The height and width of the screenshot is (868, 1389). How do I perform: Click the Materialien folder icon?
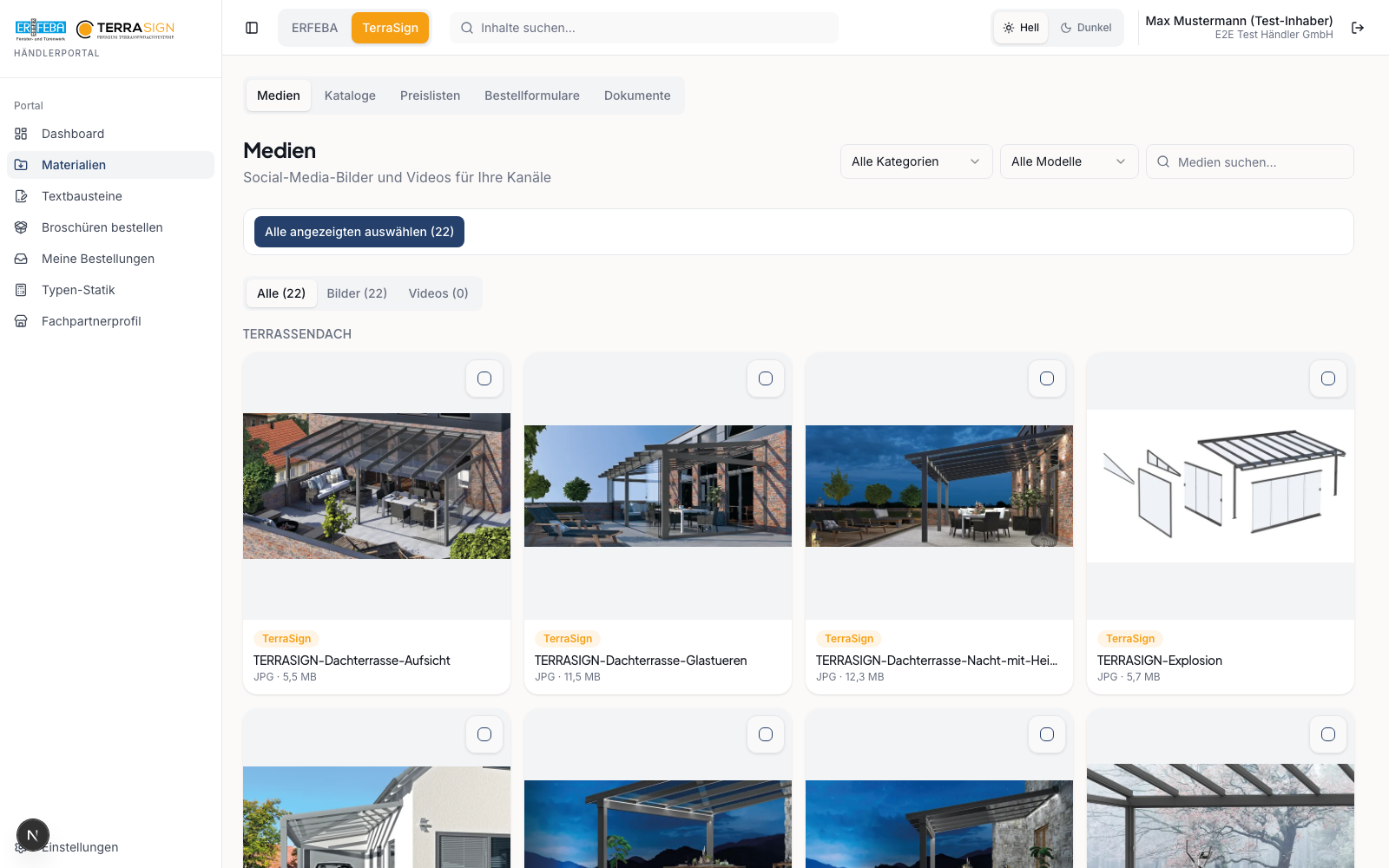tap(21, 165)
